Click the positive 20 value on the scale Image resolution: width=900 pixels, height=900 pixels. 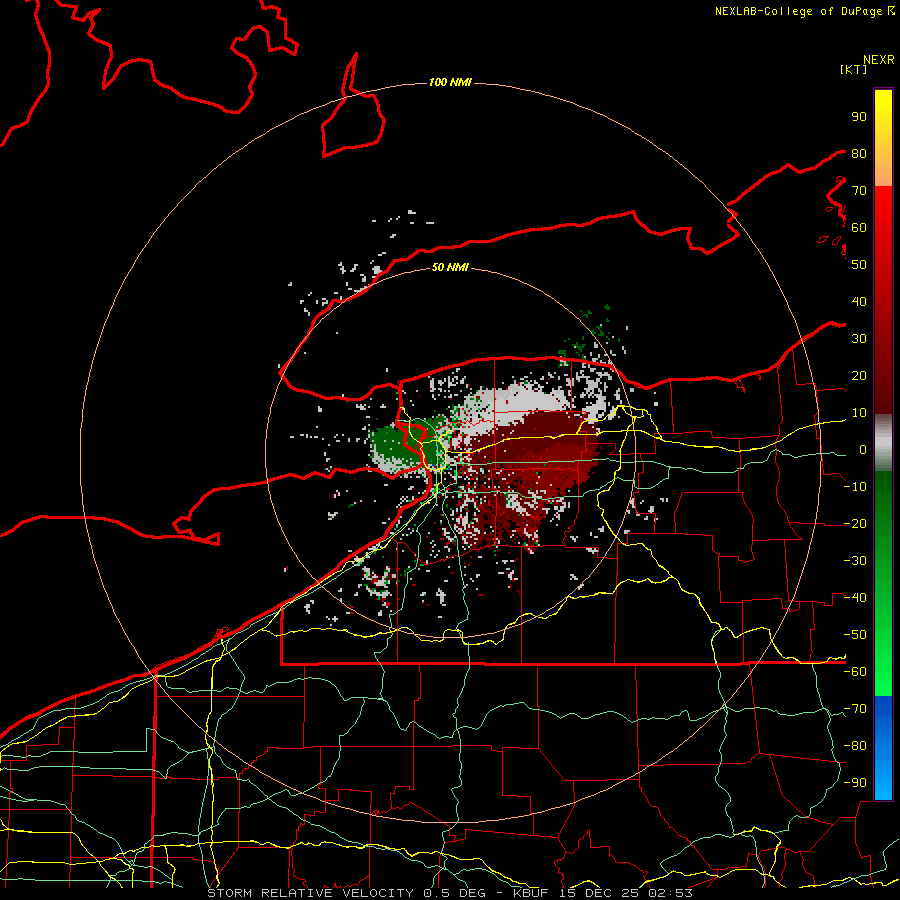coord(859,375)
